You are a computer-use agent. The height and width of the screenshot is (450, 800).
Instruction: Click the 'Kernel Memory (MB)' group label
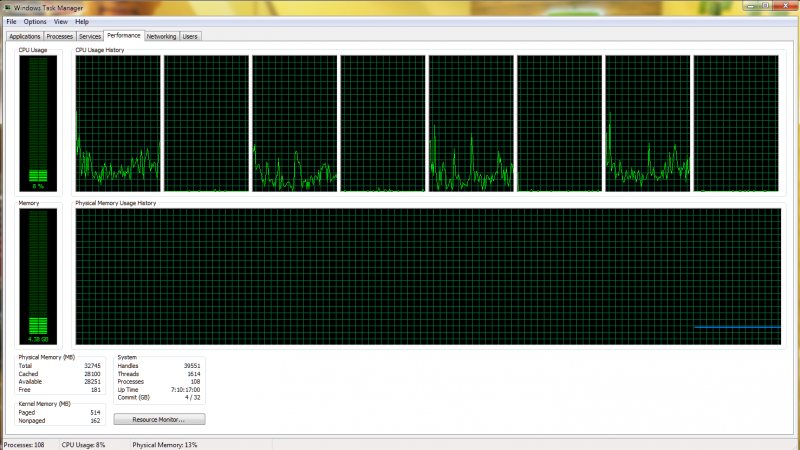pos(44,404)
